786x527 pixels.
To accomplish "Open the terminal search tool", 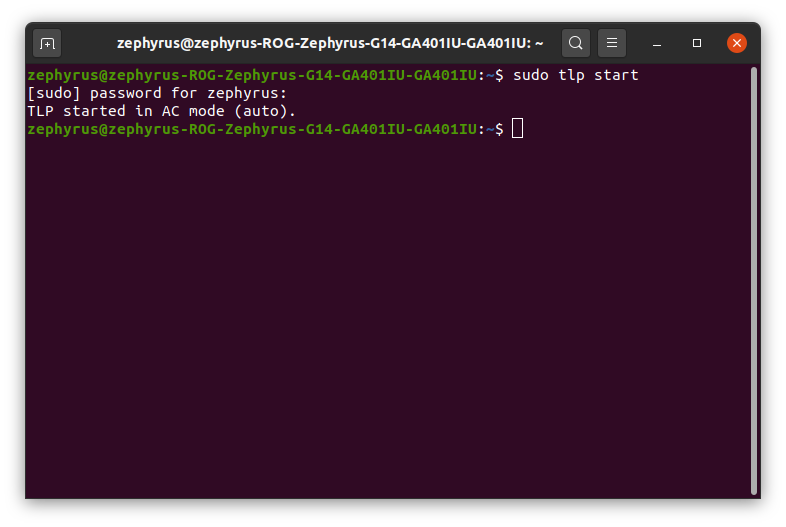I will click(x=575, y=43).
